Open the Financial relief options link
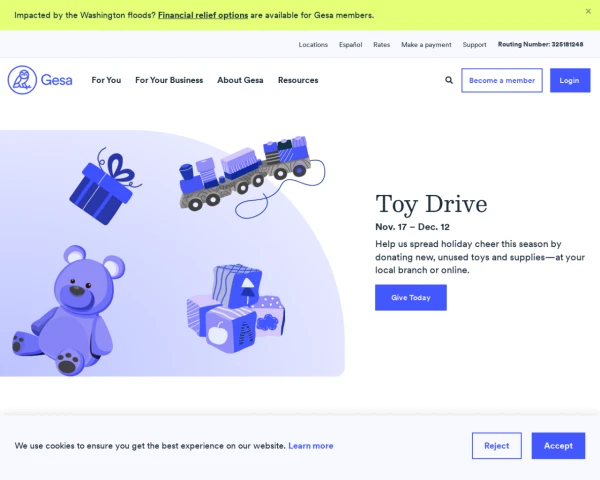The image size is (600, 480). pyautogui.click(x=203, y=15)
